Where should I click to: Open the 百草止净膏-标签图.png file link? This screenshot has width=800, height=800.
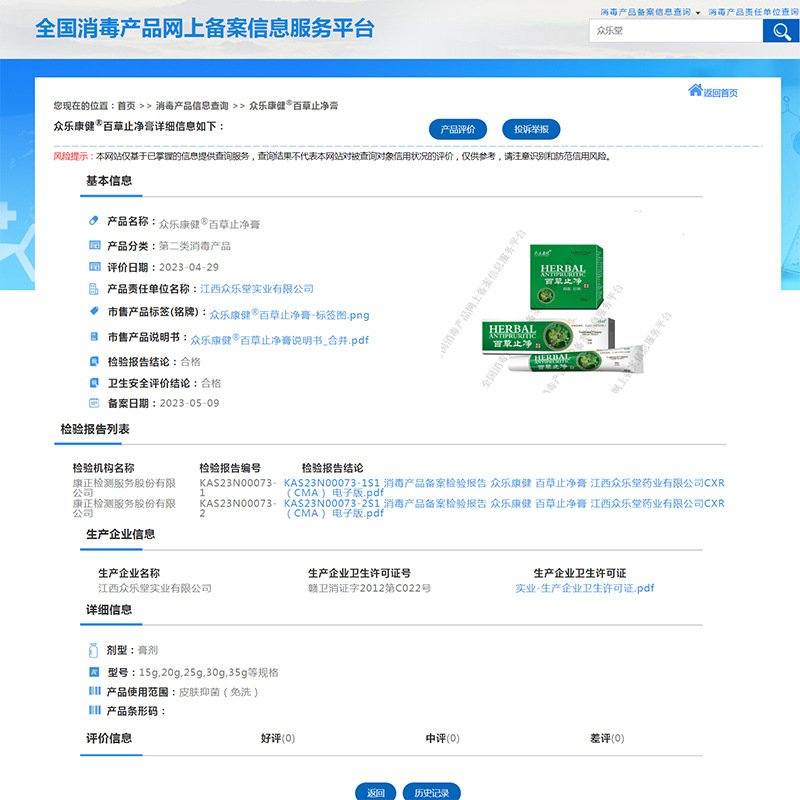tap(289, 314)
